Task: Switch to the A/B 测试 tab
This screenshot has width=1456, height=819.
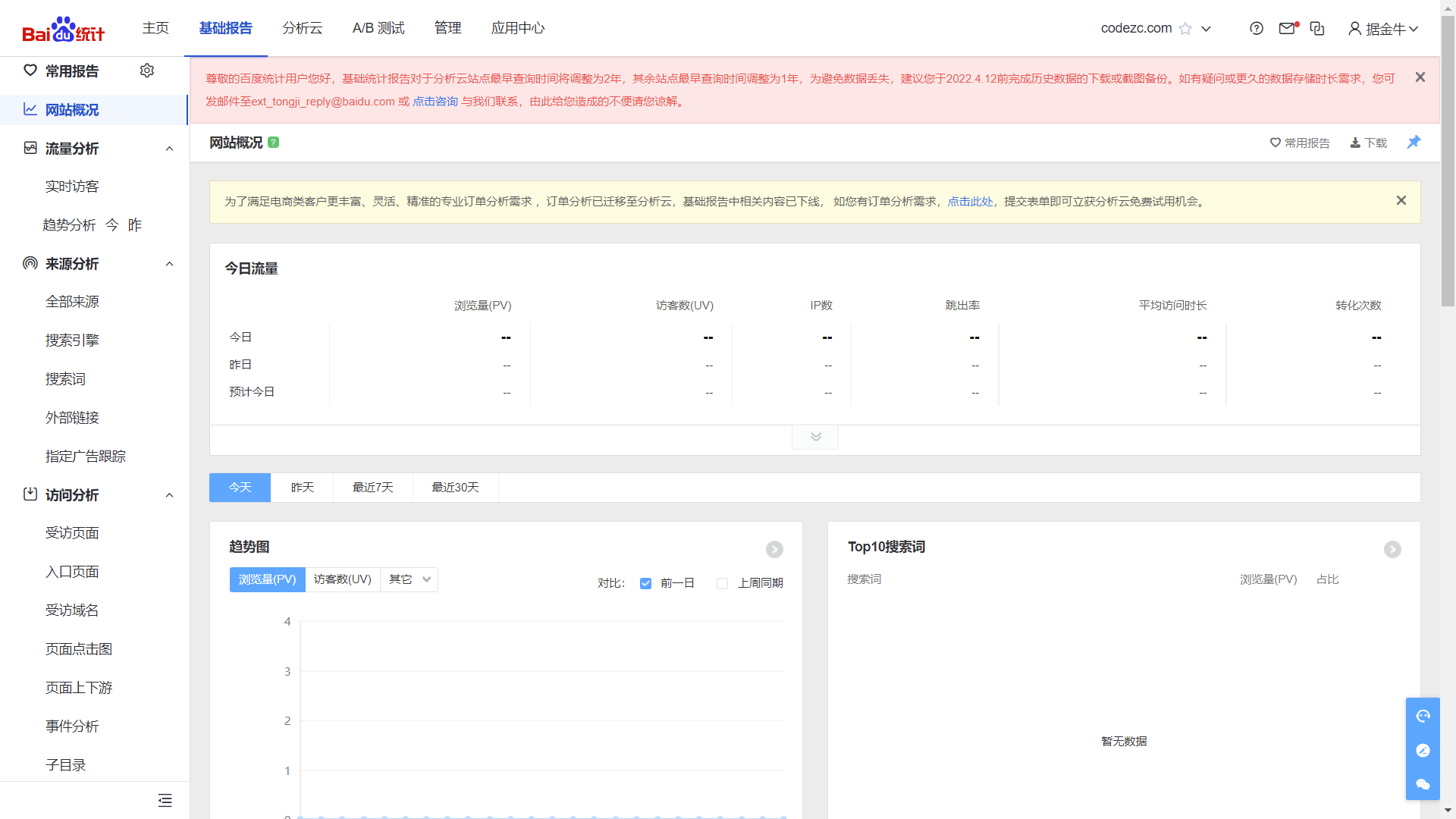Action: tap(378, 28)
